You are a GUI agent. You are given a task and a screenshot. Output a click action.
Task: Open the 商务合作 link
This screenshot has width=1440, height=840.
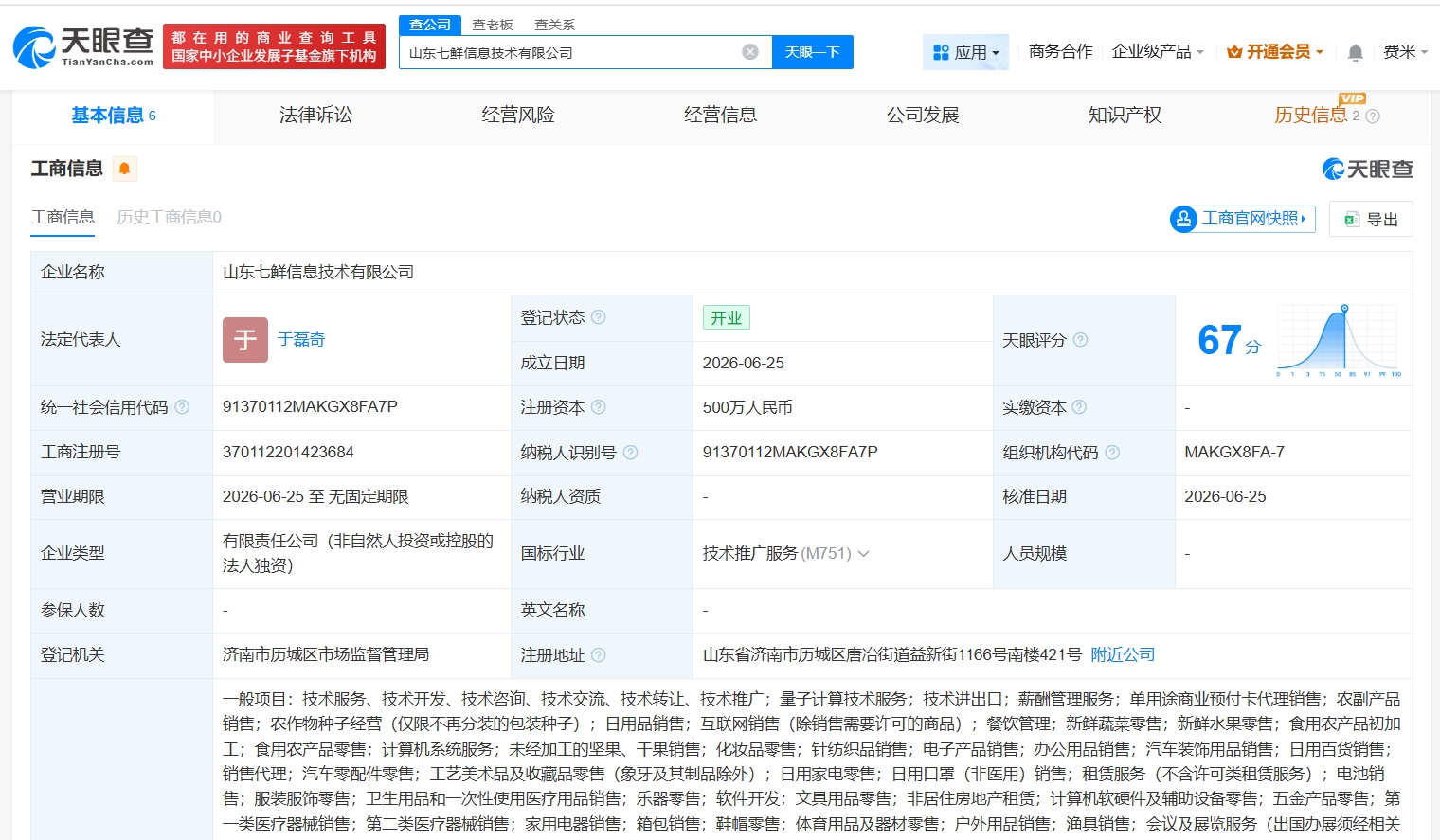click(x=1060, y=52)
